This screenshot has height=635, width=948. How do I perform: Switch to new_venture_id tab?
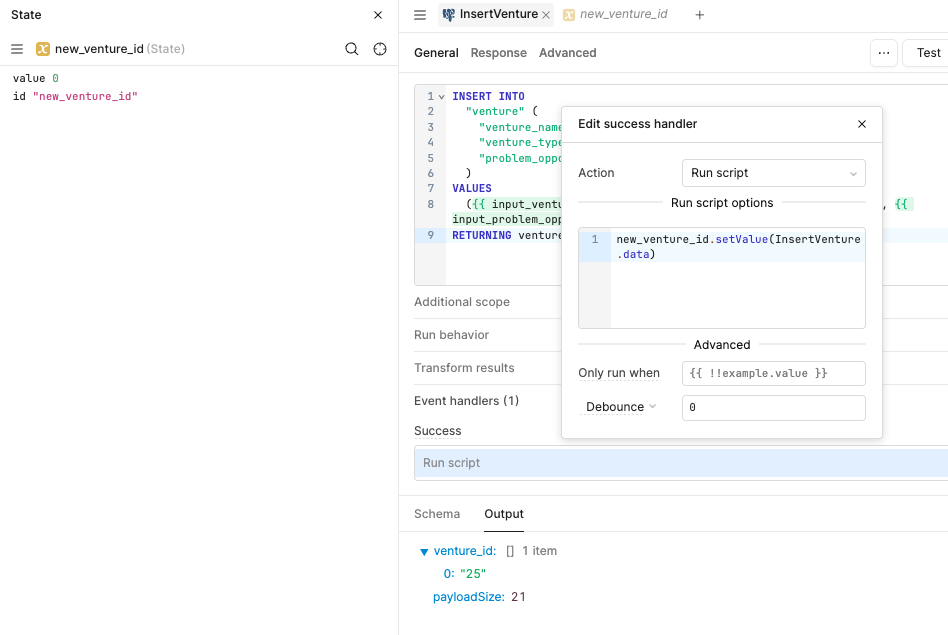(x=623, y=15)
